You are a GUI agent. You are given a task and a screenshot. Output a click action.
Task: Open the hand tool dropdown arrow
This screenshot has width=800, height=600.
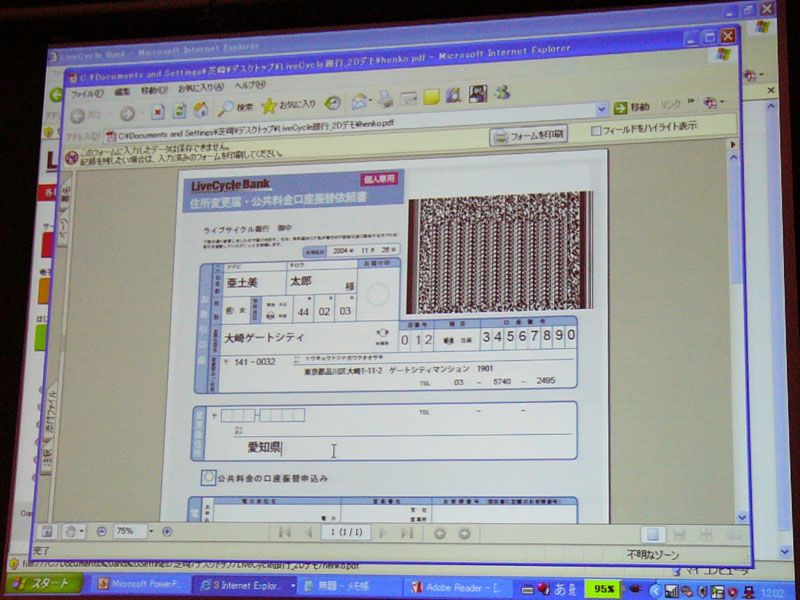click(x=81, y=531)
